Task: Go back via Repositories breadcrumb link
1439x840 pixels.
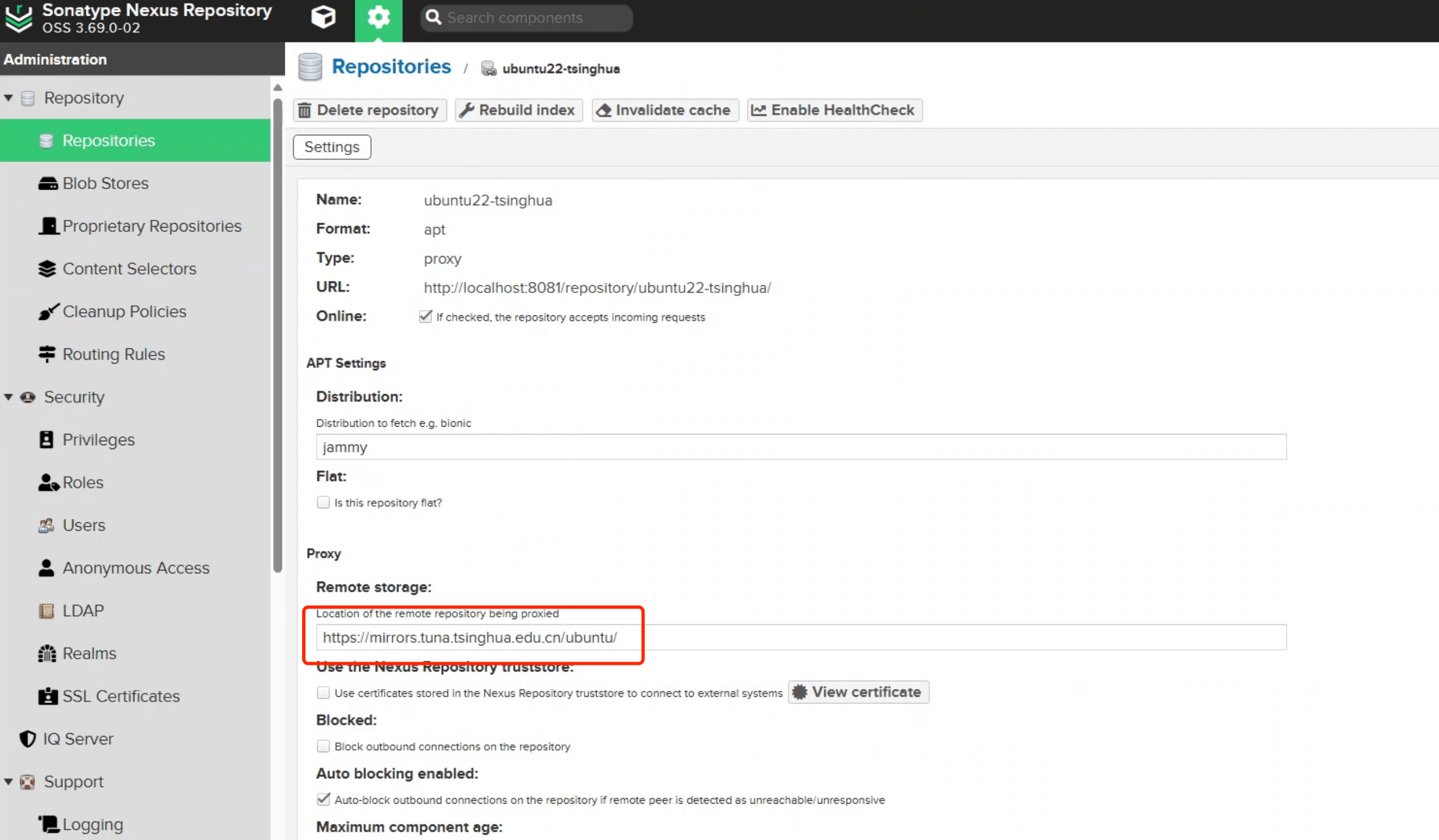Action: point(391,67)
